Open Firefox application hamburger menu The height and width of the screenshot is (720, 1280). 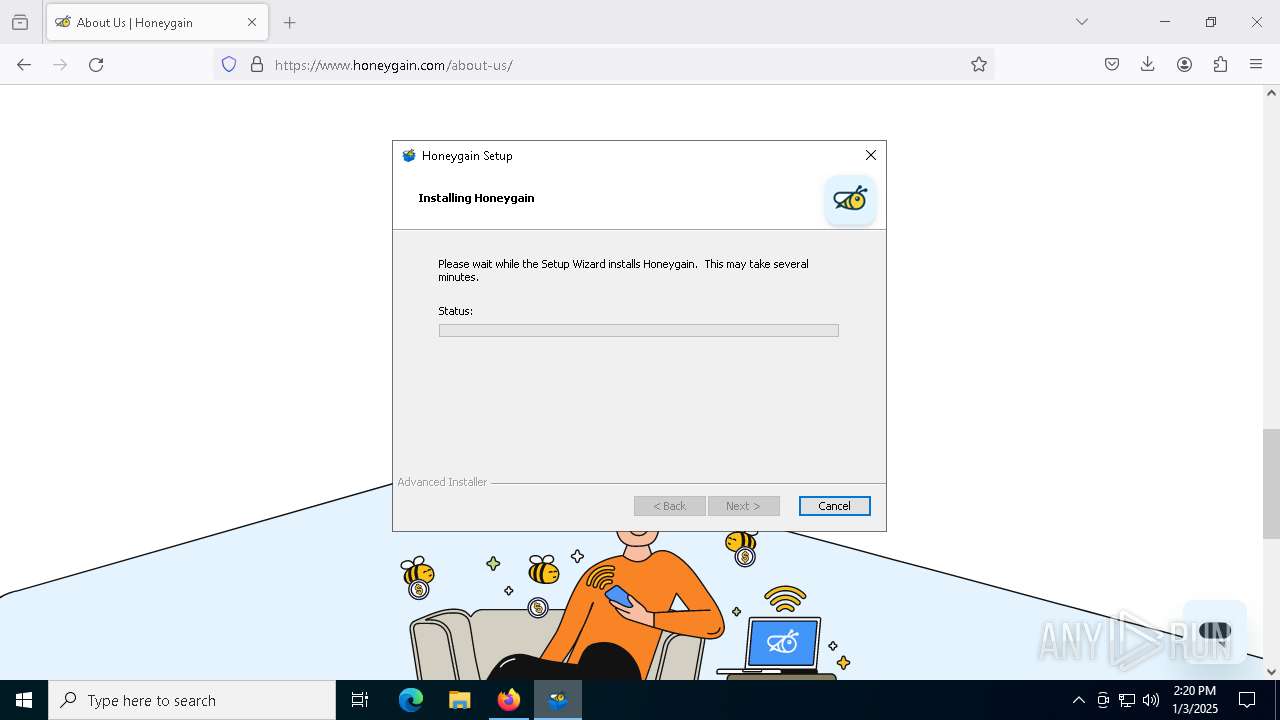[1256, 64]
